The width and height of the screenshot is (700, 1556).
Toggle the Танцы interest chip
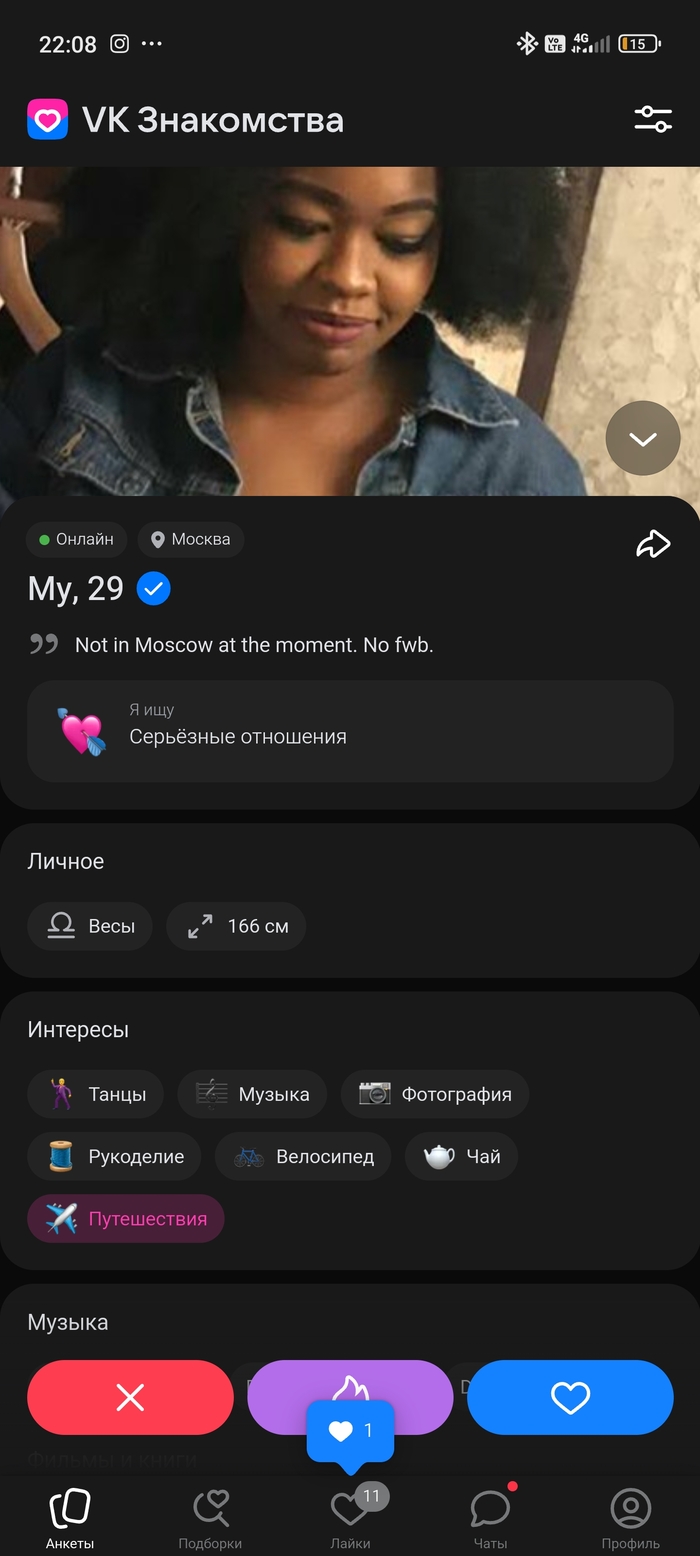(x=96, y=1094)
